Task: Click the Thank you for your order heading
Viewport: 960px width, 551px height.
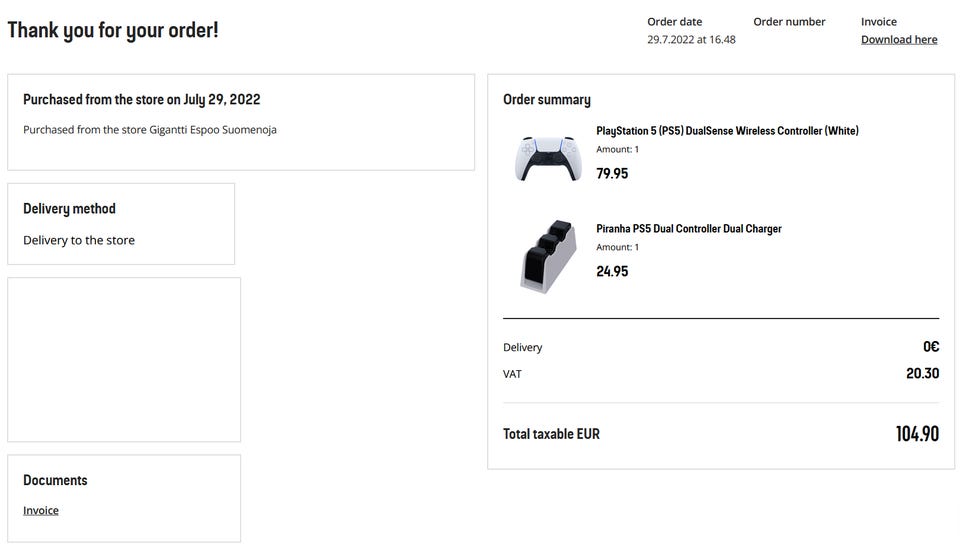Action: pyautogui.click(x=113, y=30)
